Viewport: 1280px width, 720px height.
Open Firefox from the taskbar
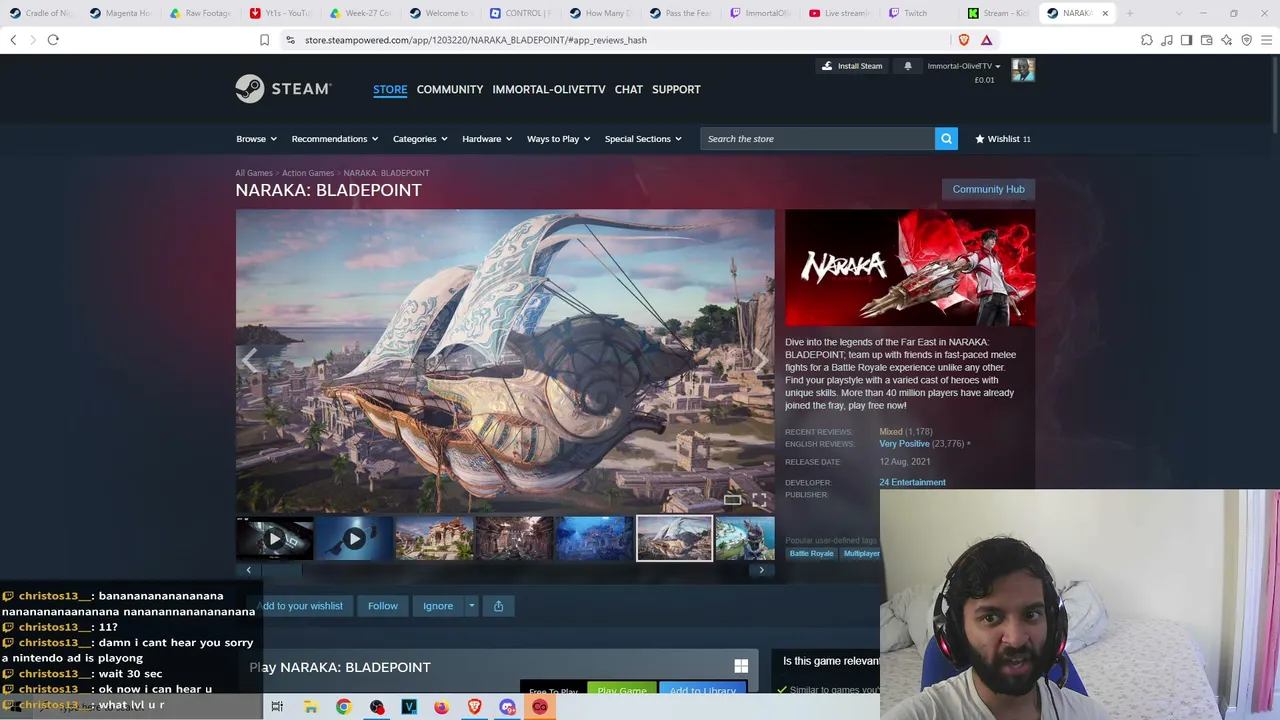pos(441,707)
